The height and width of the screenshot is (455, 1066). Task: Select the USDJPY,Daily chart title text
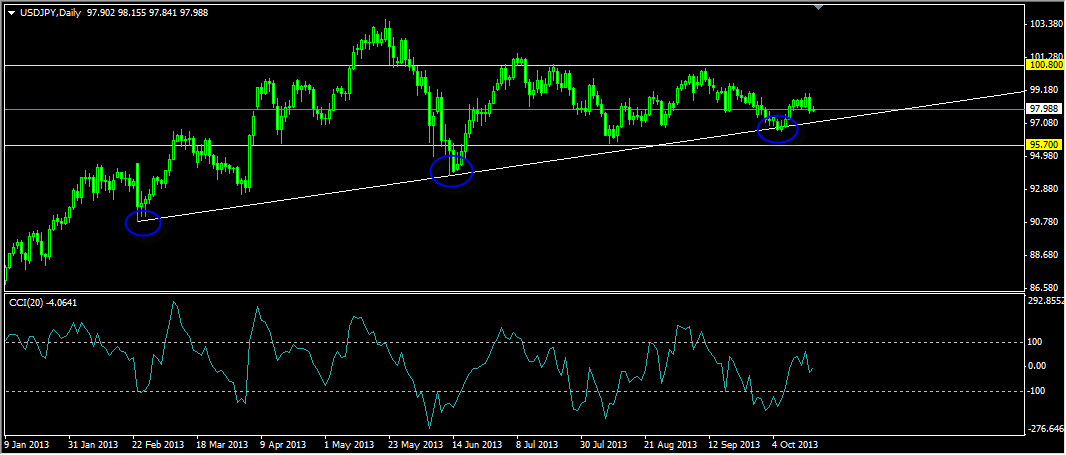pos(48,13)
